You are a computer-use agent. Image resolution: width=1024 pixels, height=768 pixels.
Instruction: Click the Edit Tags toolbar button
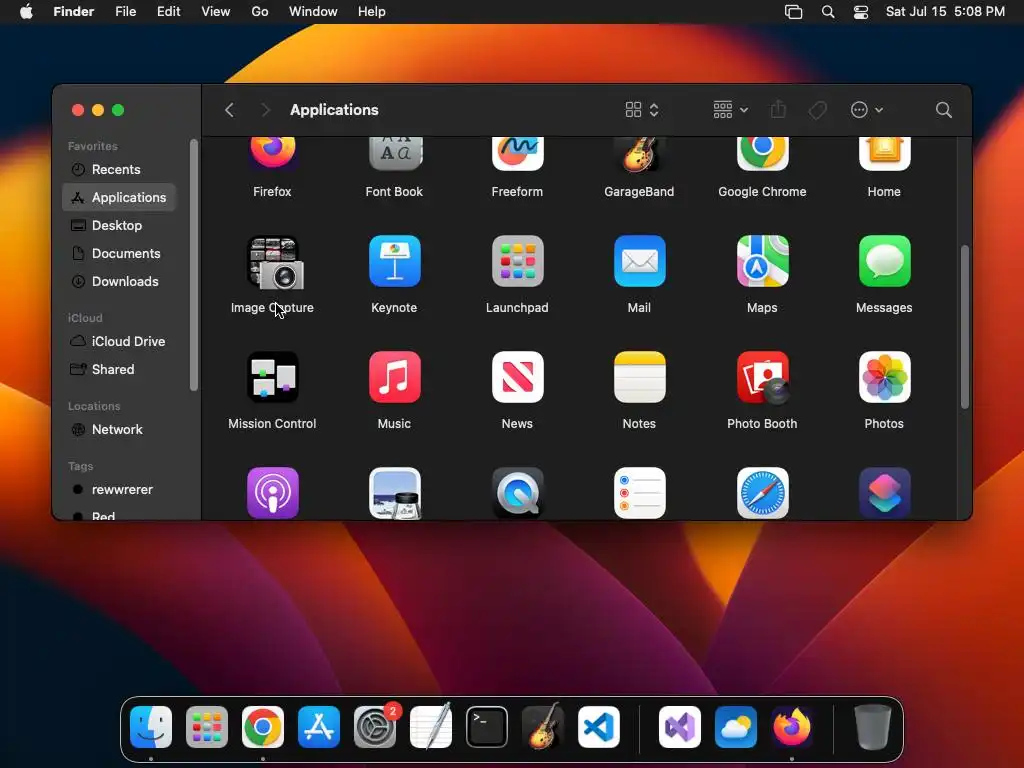(x=817, y=110)
